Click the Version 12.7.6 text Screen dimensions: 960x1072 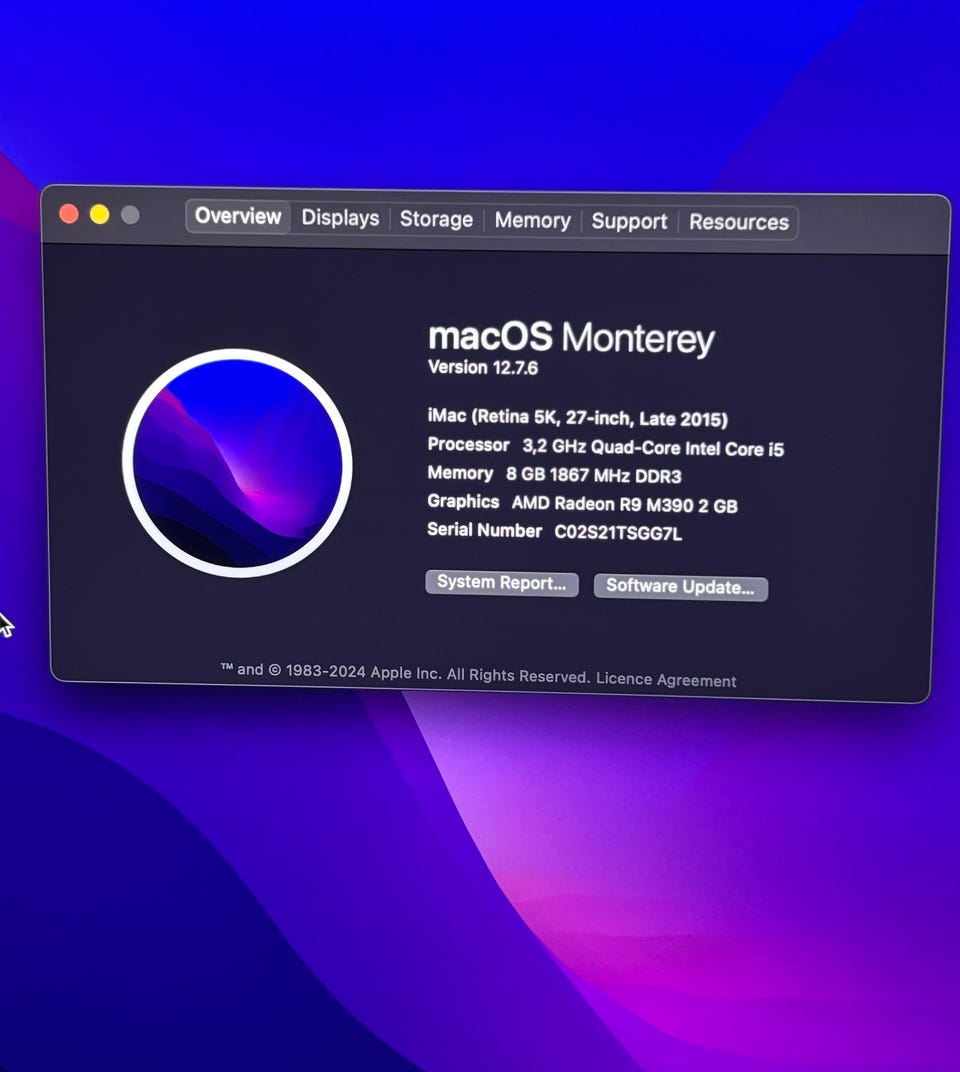coord(483,368)
